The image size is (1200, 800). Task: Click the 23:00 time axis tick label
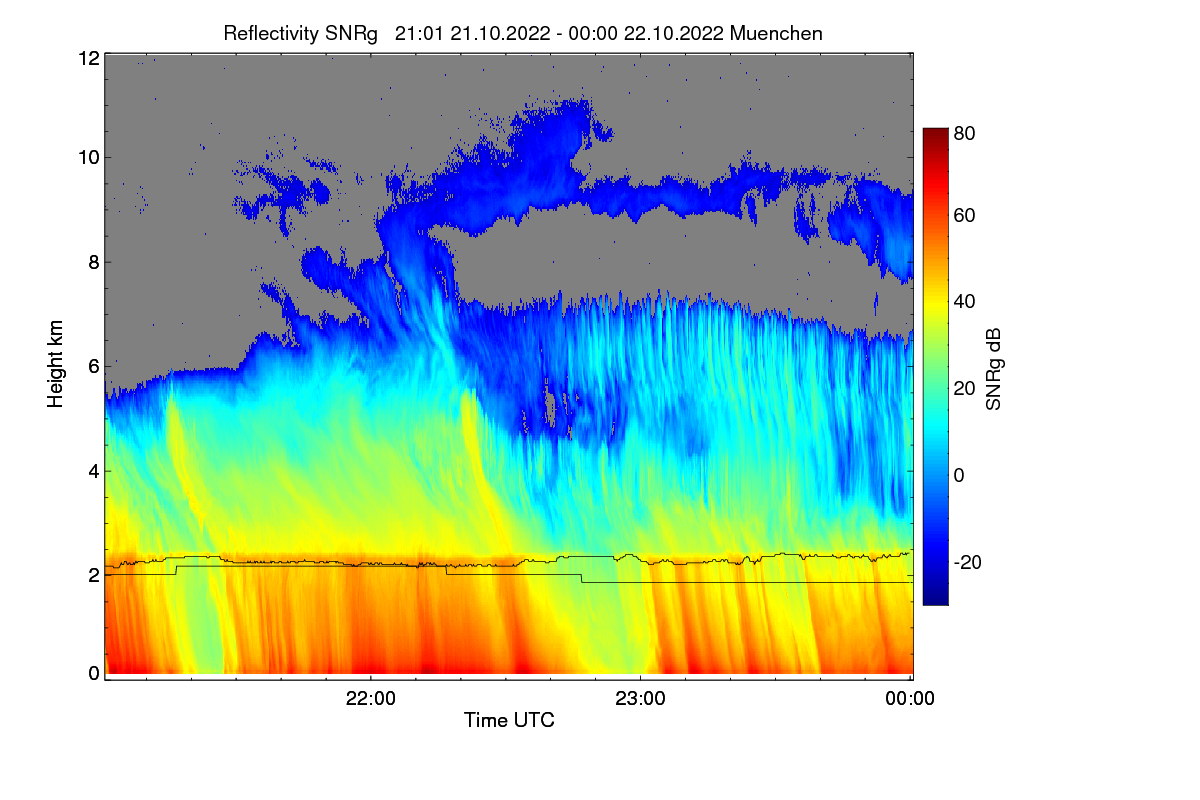click(640, 699)
